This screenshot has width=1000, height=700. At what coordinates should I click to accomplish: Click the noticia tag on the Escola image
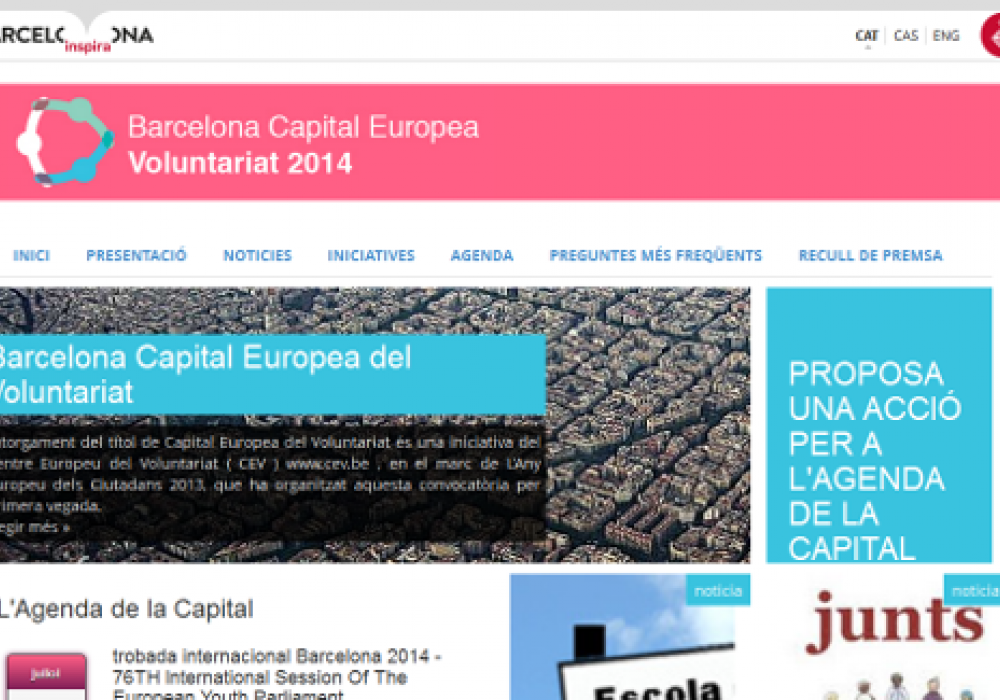point(718,590)
